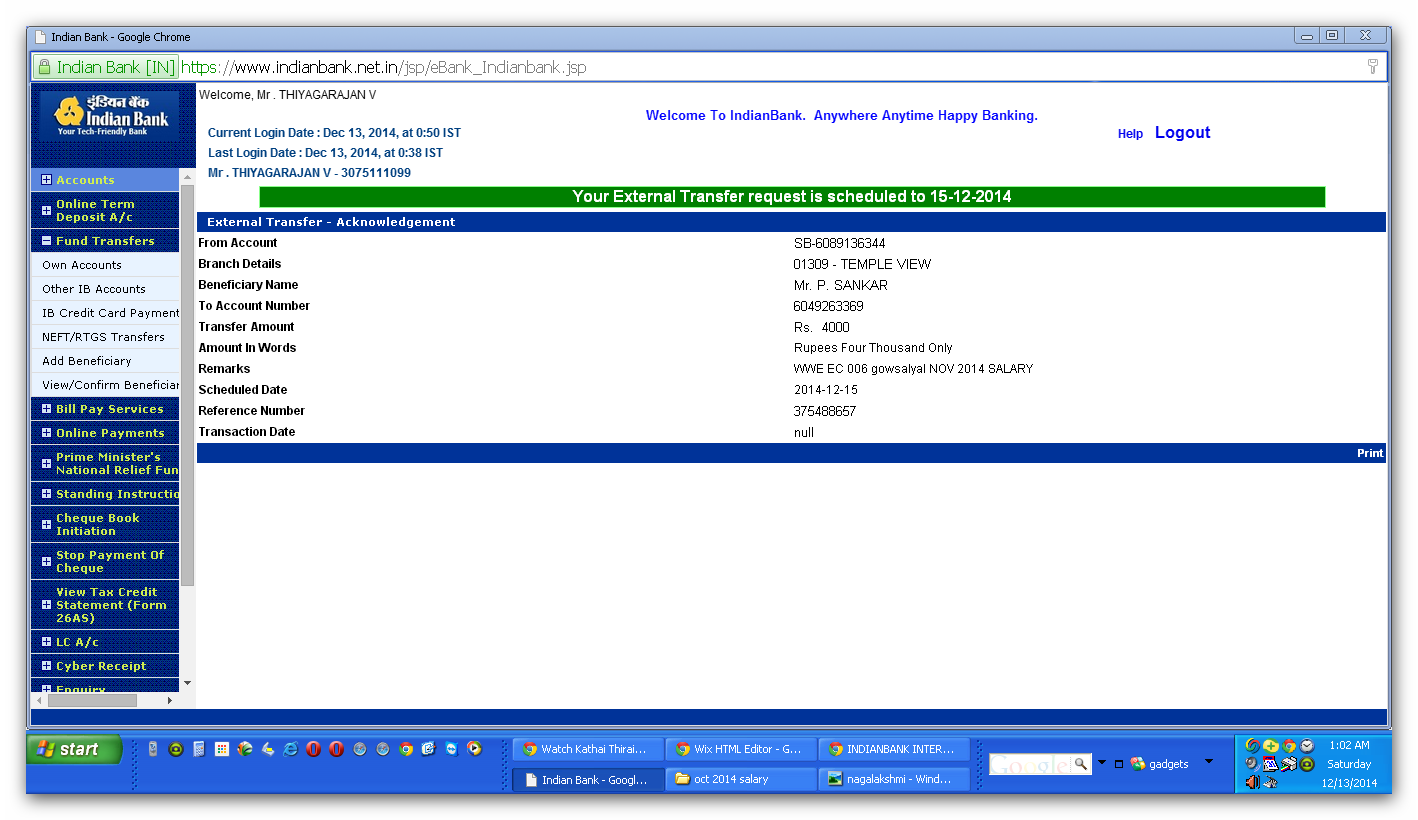This screenshot has width=1418, height=820.
Task: Click the taskbar clock showing 1:02 AM
Action: 1349,745
